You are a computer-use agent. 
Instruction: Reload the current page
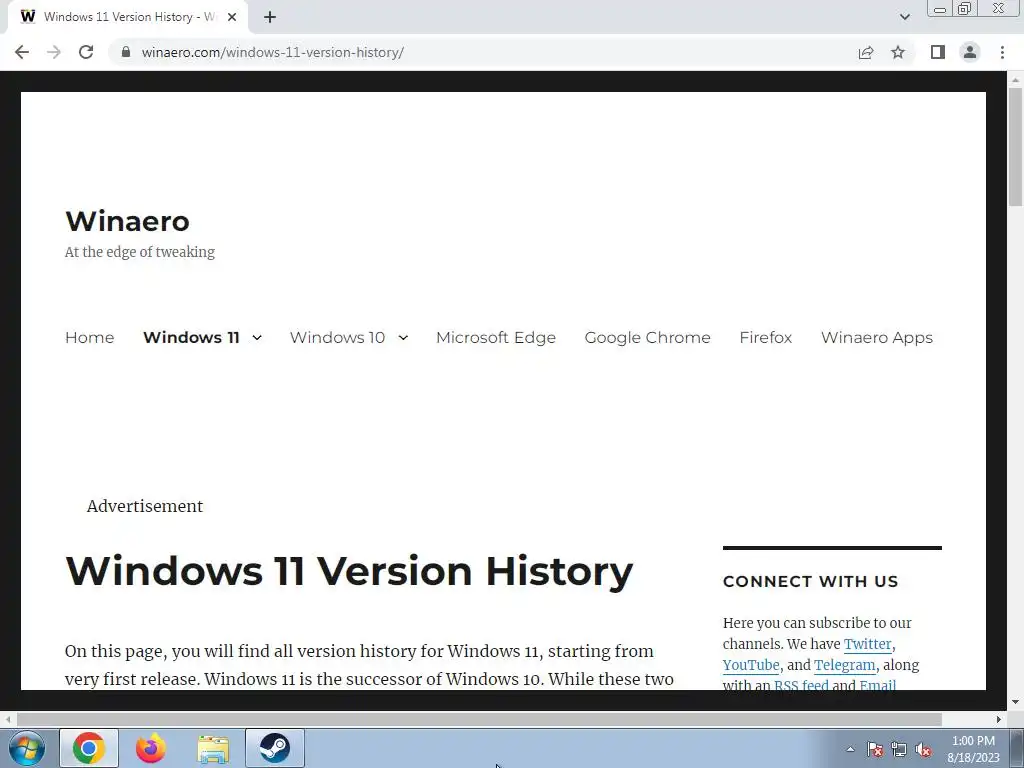86,52
